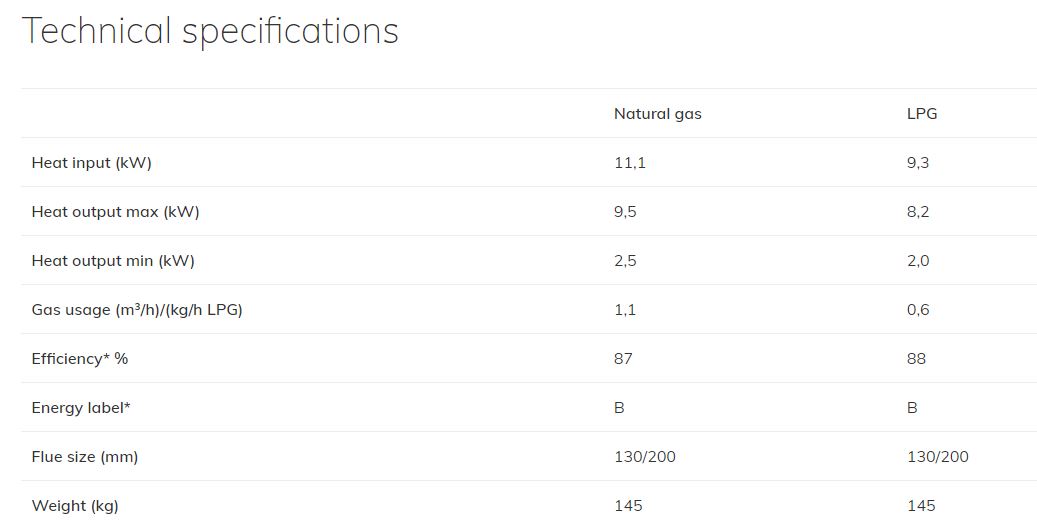Select the Flue size (mm) label
Screen dimensions: 1037x526
coord(85,457)
